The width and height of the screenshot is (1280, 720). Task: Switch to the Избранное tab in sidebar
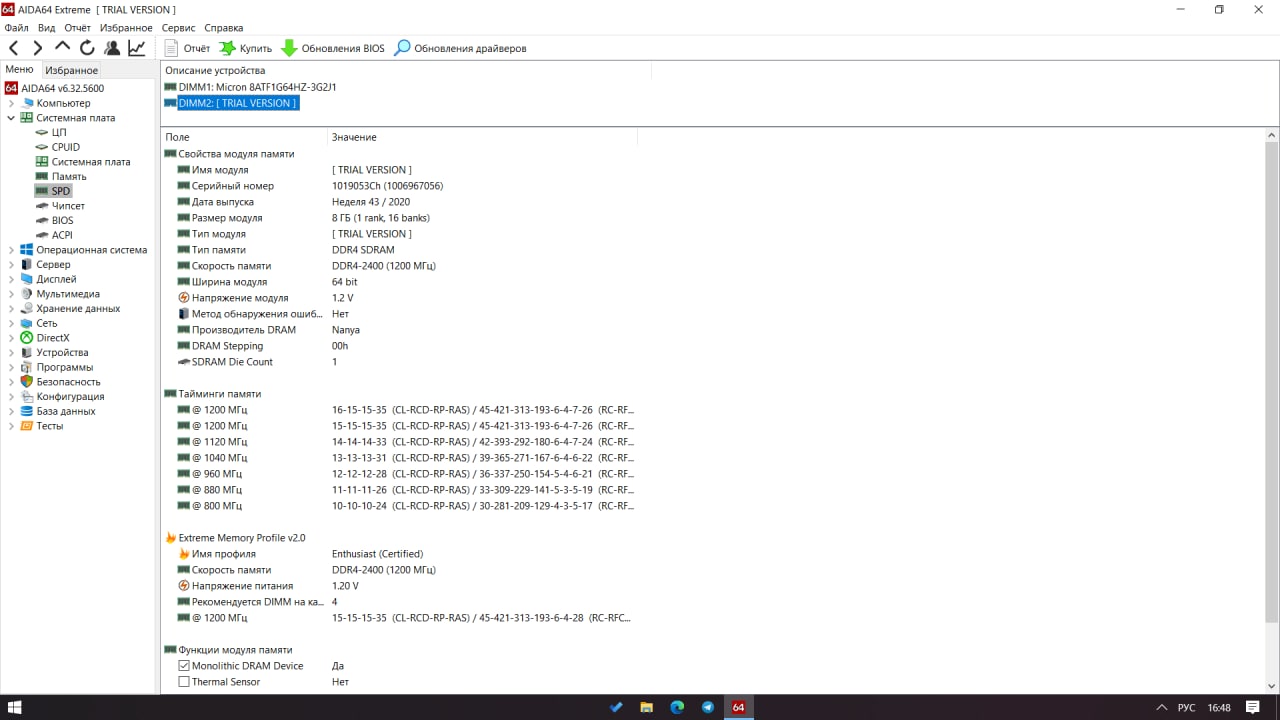click(71, 70)
